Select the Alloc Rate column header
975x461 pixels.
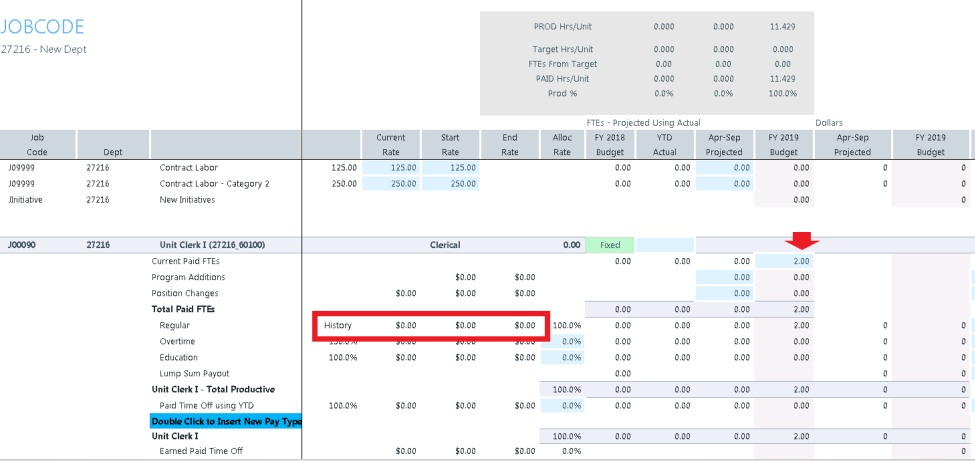click(x=562, y=144)
